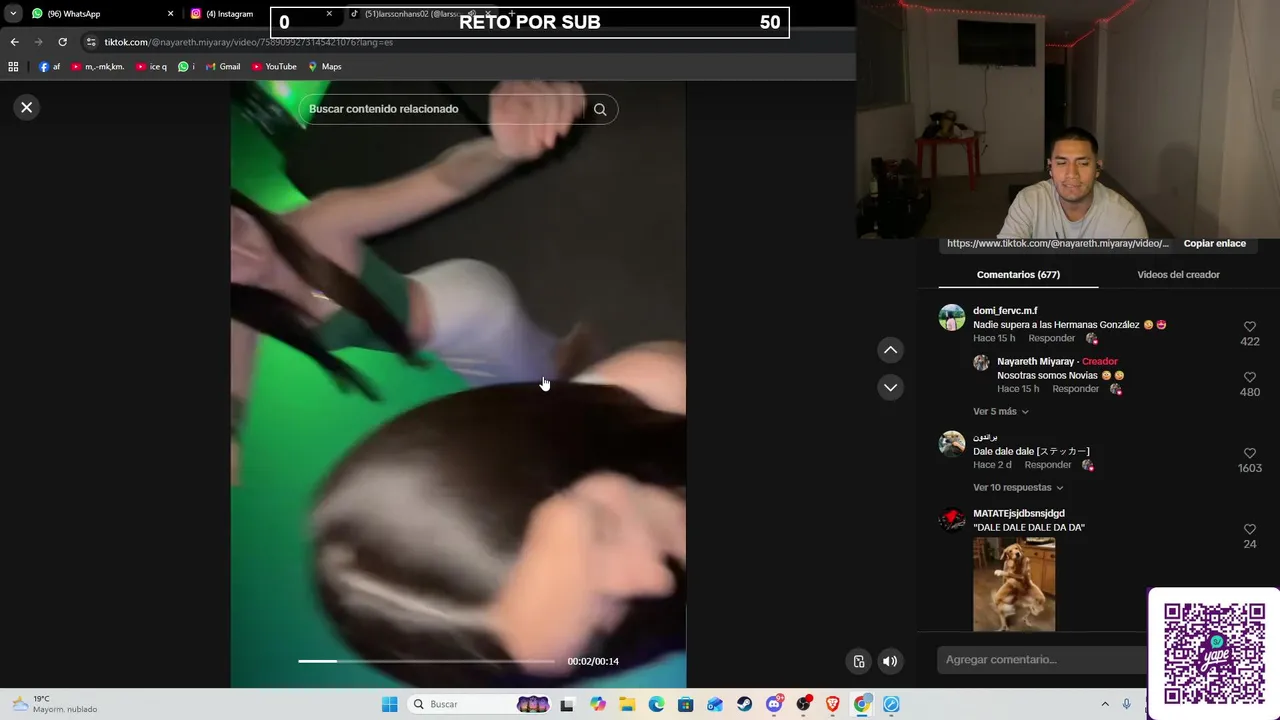This screenshot has height=720, width=1280.
Task: Open the WhatsApp 'i' bookmark
Action: click(186, 67)
